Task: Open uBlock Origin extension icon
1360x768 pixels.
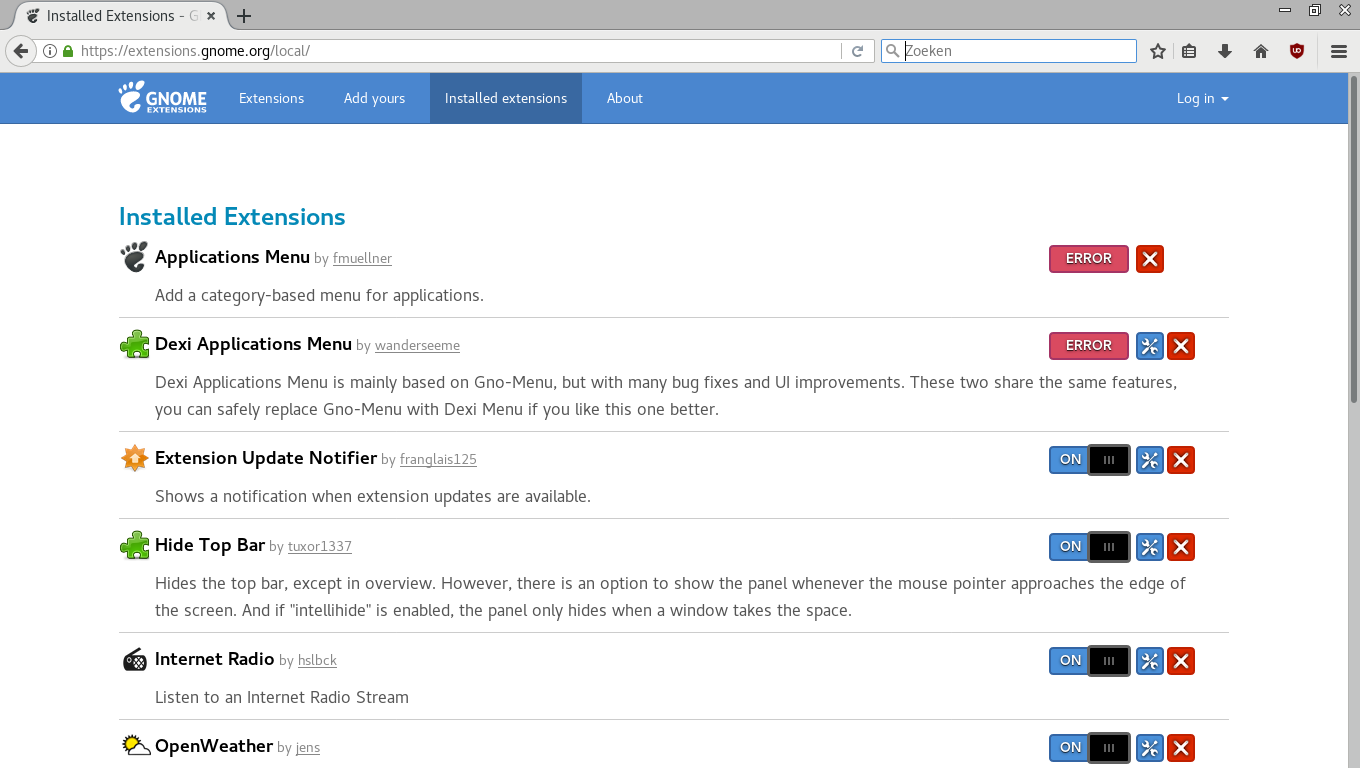Action: pos(1297,51)
